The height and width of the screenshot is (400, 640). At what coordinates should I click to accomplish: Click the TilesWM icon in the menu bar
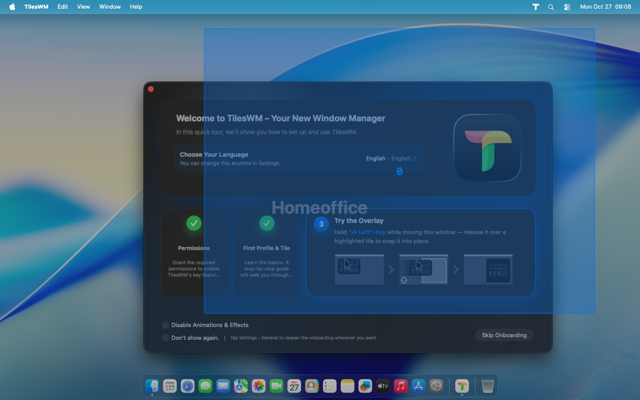click(x=535, y=6)
